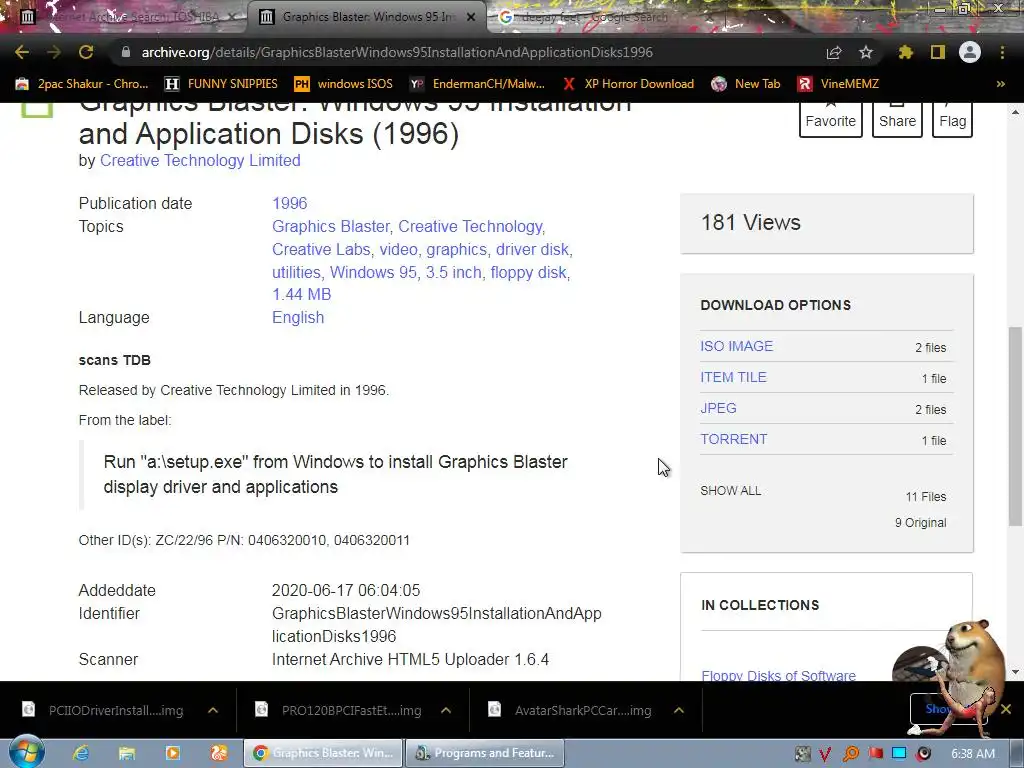This screenshot has width=1024, height=768.
Task: Open the driver disk topic link
Action: pos(533,249)
